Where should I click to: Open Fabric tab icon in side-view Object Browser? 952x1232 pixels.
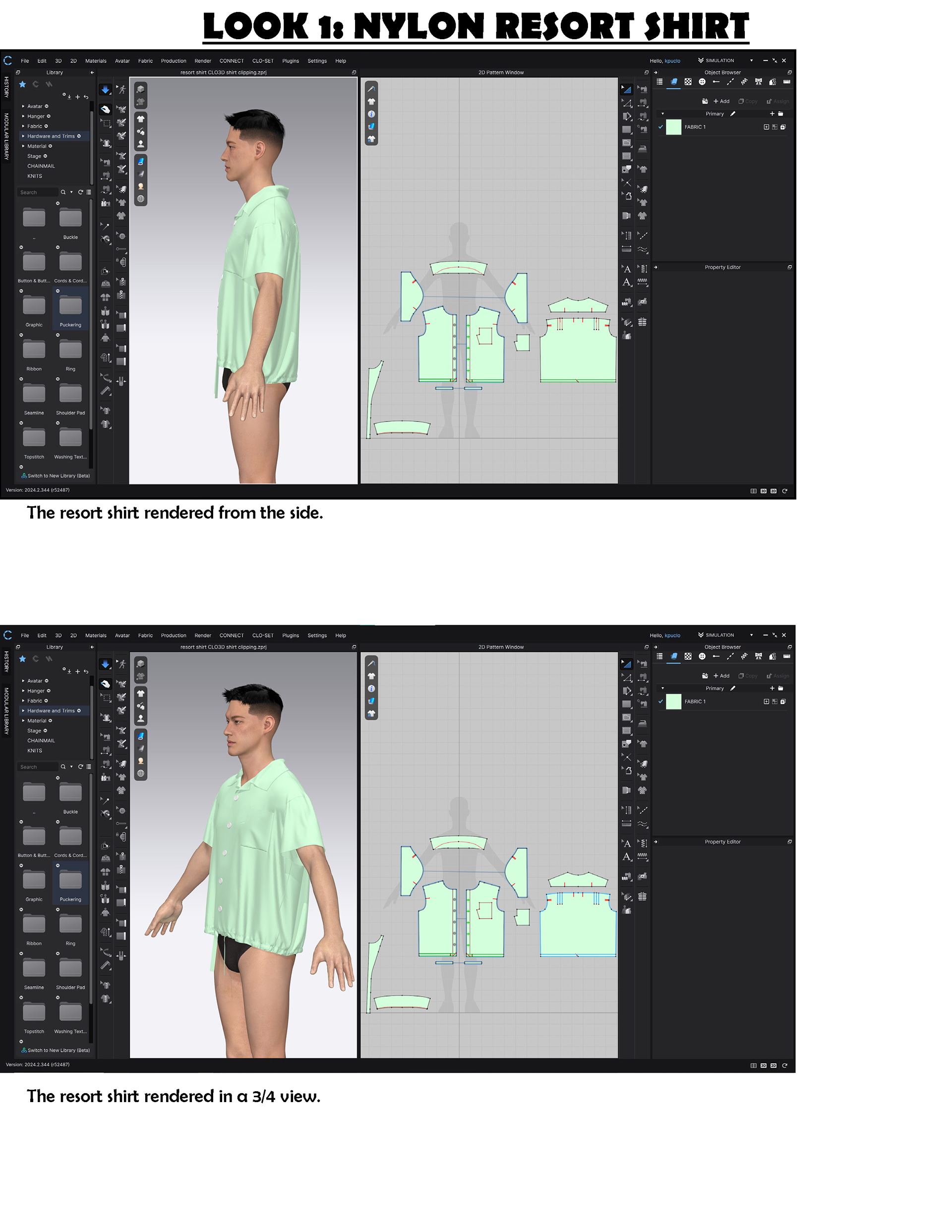(x=674, y=82)
